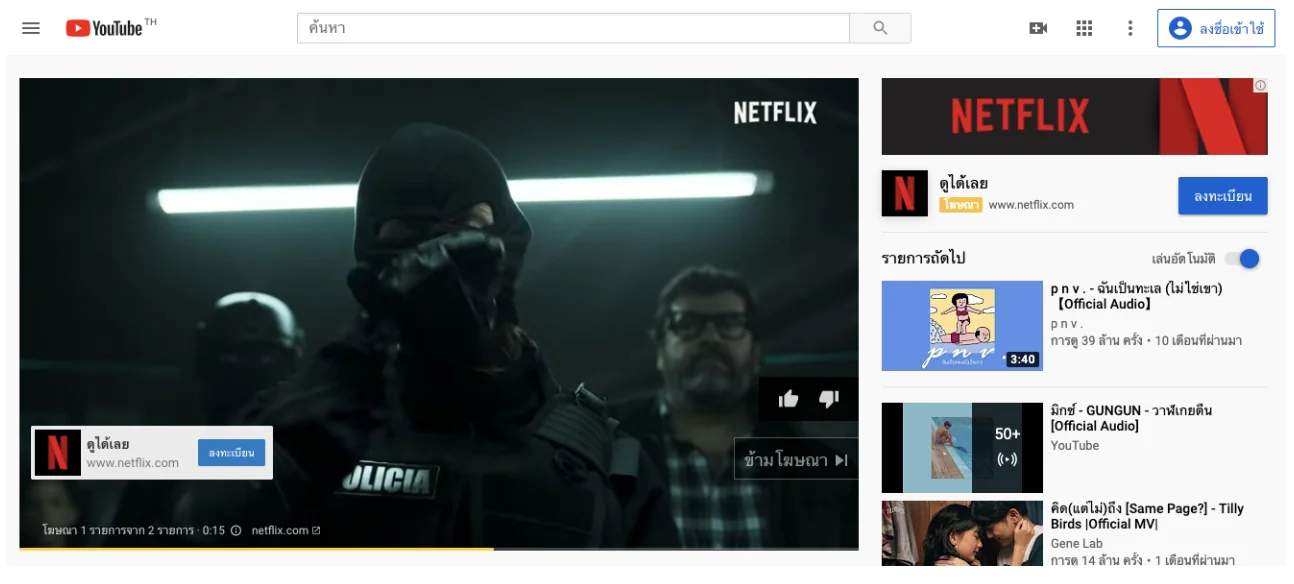Focus the ค้นหา search field
The height and width of the screenshot is (584, 1294).
[573, 28]
